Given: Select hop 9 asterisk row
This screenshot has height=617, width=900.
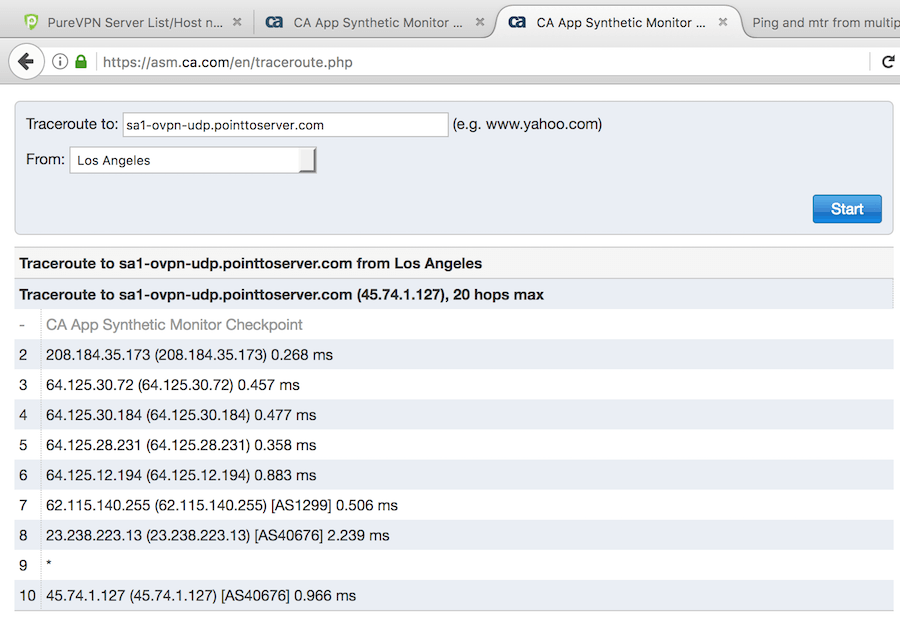Looking at the screenshot, I should pyautogui.click(x=453, y=565).
